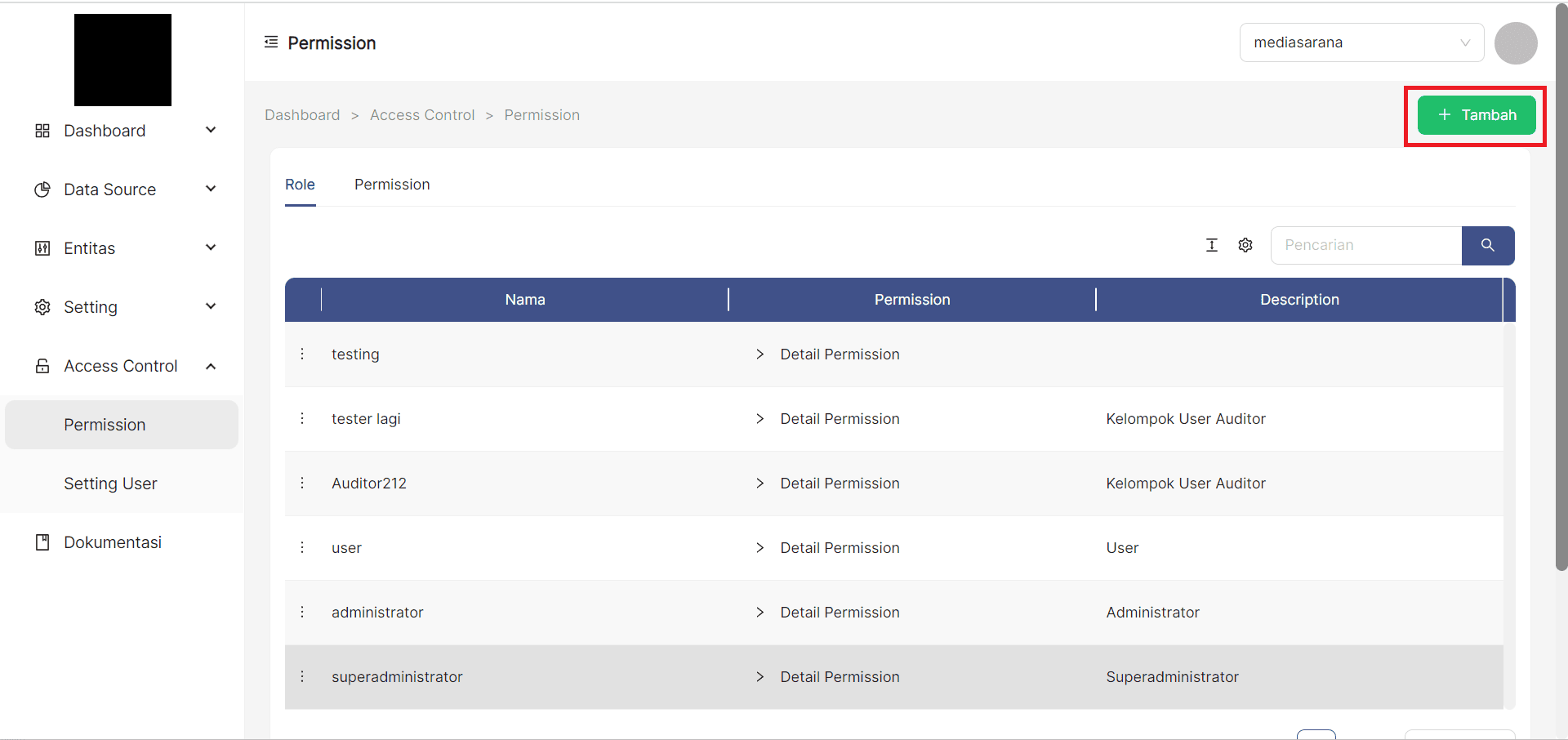The width and height of the screenshot is (1568, 740).
Task: Open the three-dot menu for administrator row
Action: [302, 612]
